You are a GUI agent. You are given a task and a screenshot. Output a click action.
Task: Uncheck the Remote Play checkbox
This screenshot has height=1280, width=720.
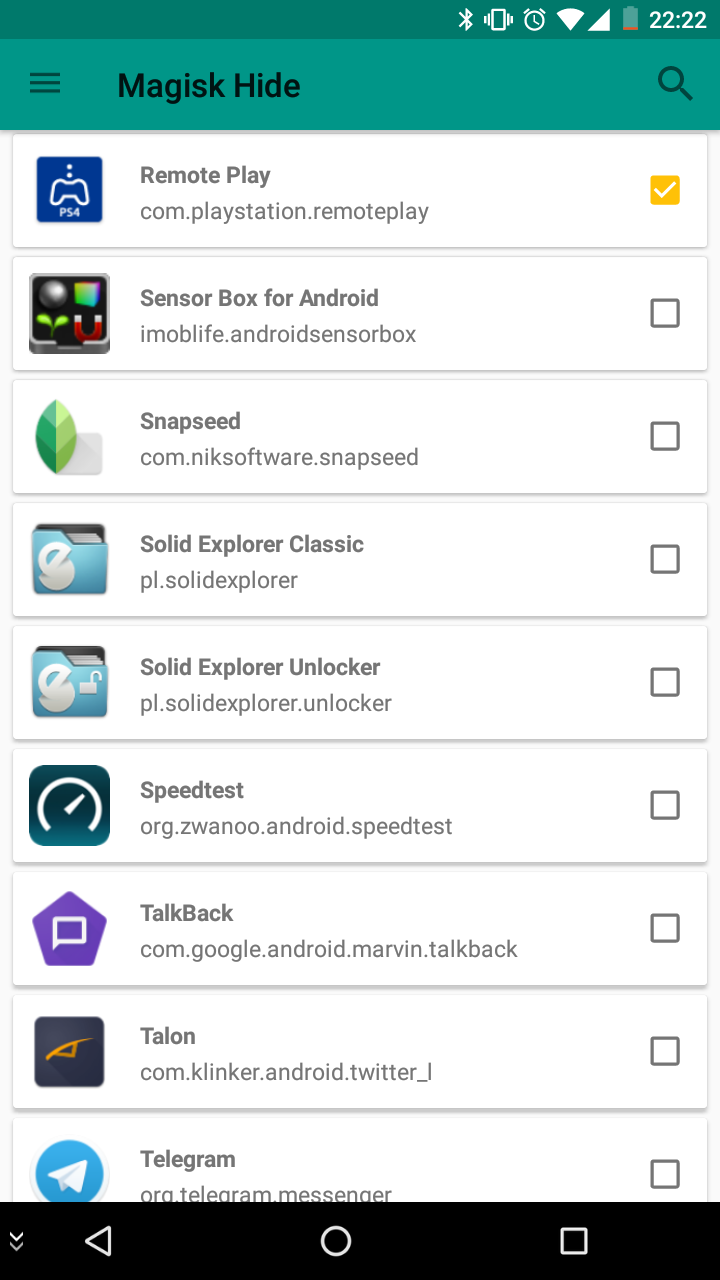point(665,190)
